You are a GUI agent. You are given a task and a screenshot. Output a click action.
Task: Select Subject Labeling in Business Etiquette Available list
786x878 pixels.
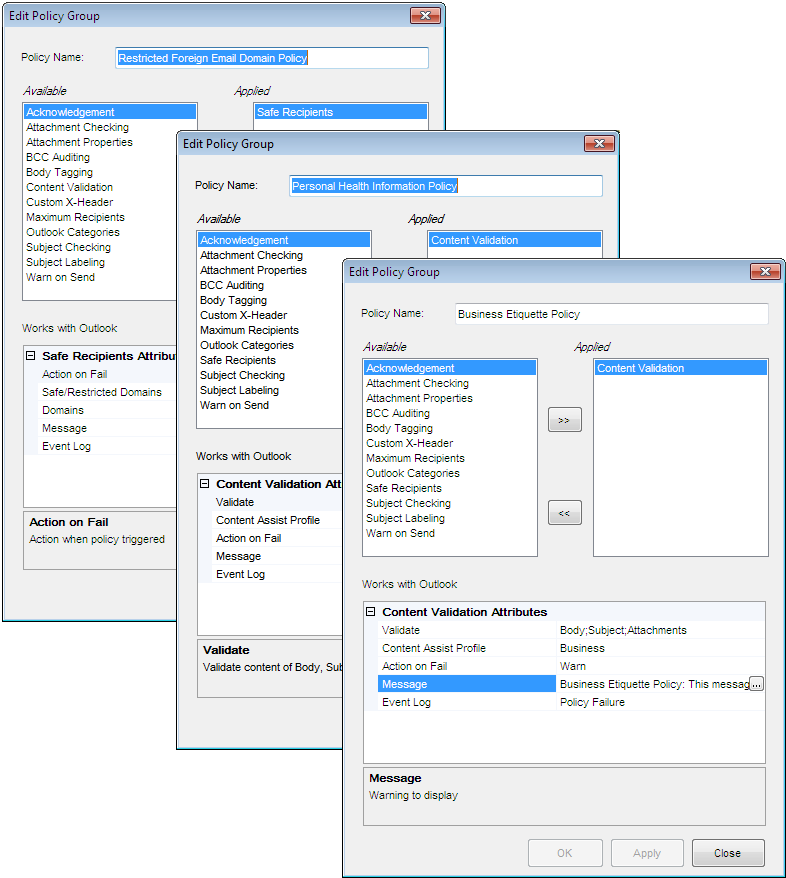click(450, 519)
